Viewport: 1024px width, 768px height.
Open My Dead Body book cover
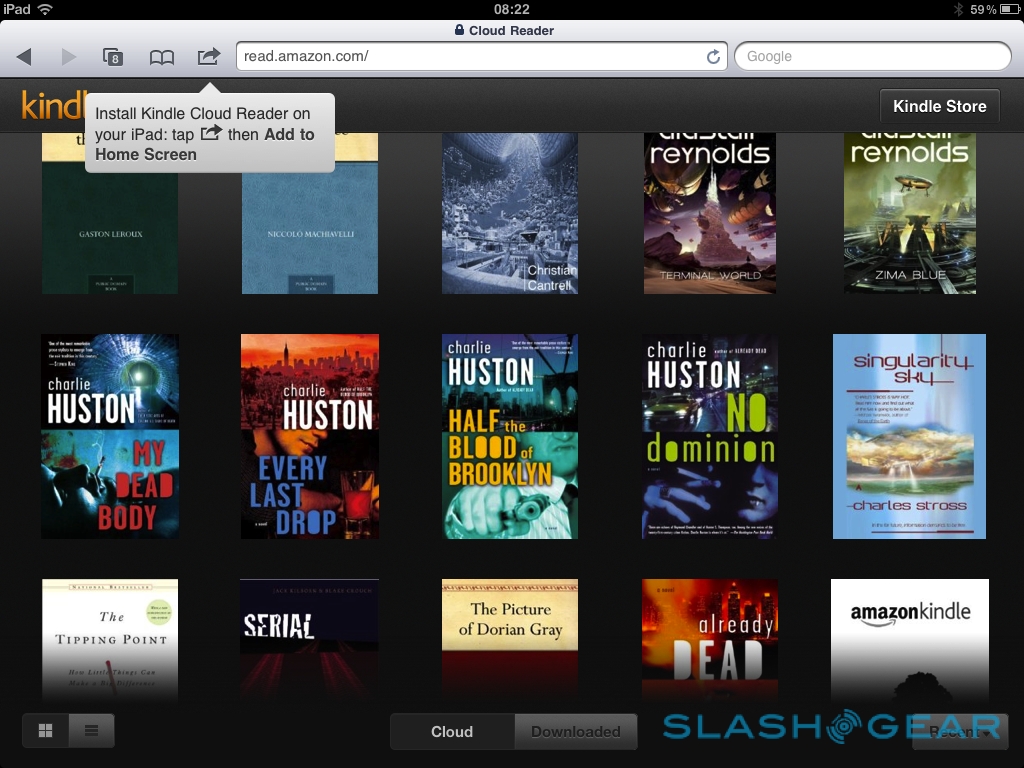coord(110,436)
